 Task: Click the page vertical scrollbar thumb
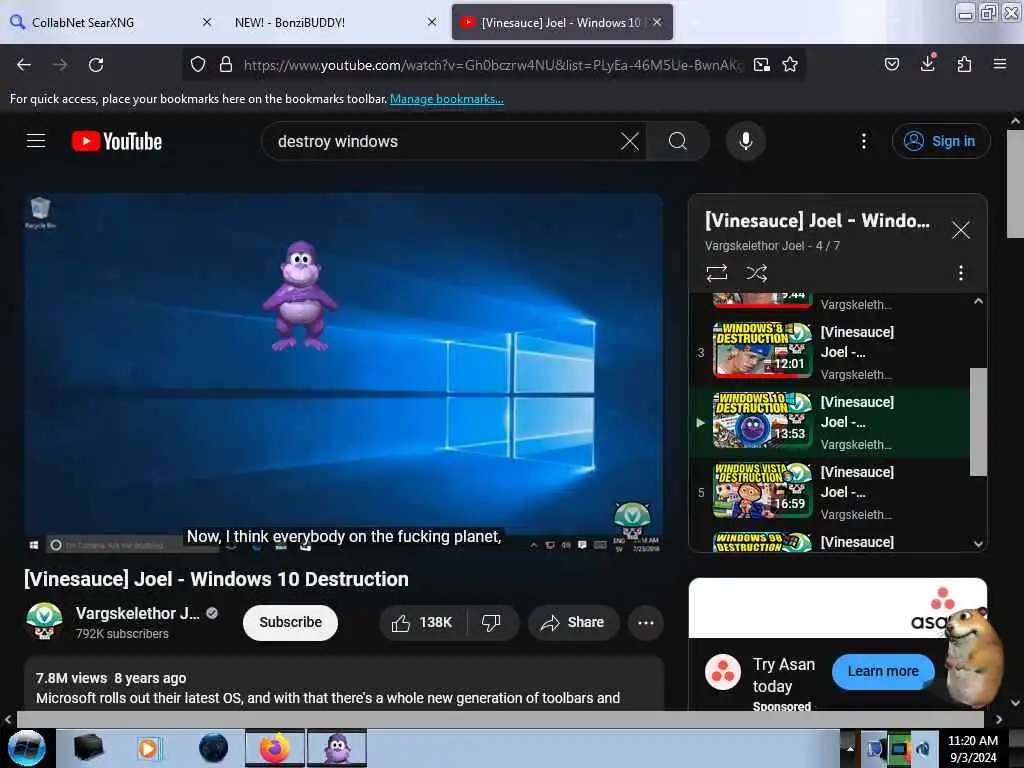click(x=1016, y=184)
